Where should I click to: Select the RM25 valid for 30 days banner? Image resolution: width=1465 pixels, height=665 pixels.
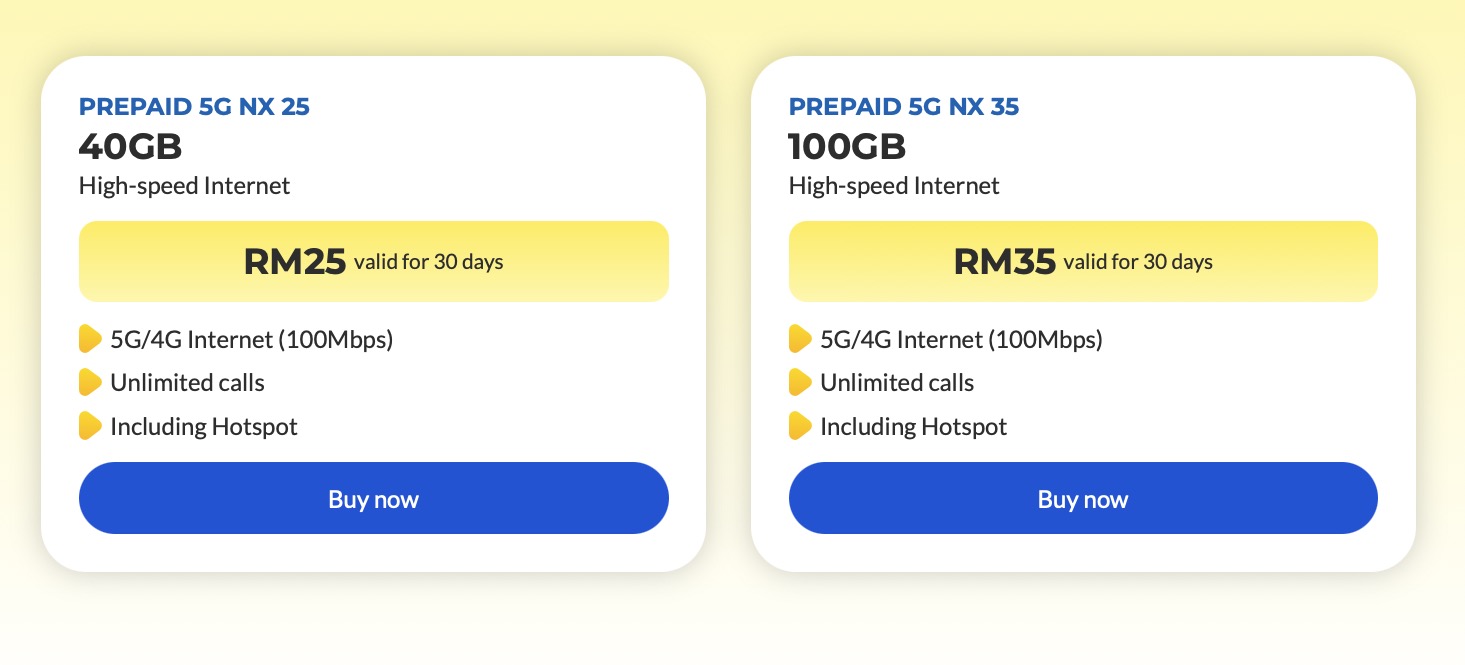373,261
